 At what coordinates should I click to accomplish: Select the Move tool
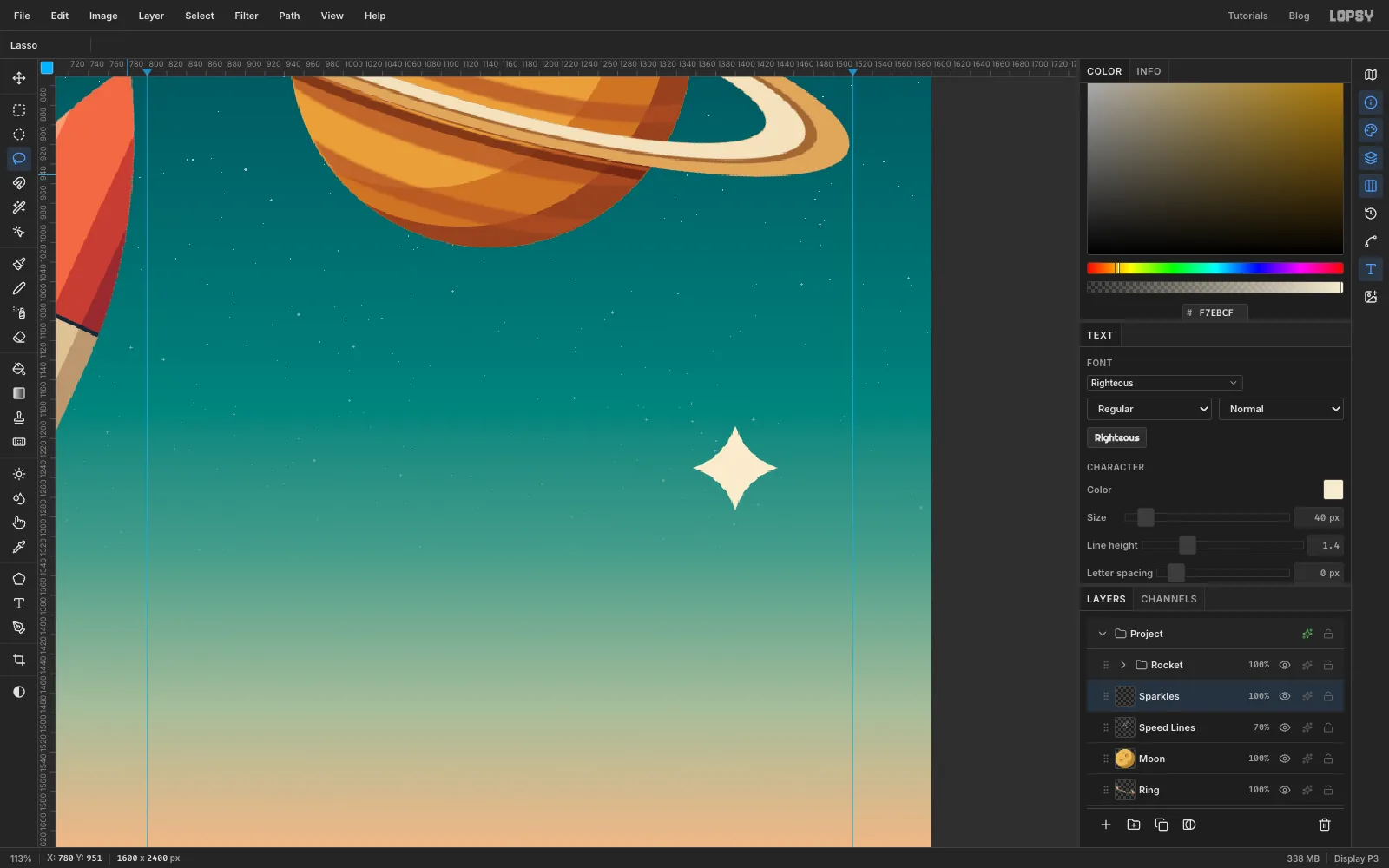click(x=18, y=78)
